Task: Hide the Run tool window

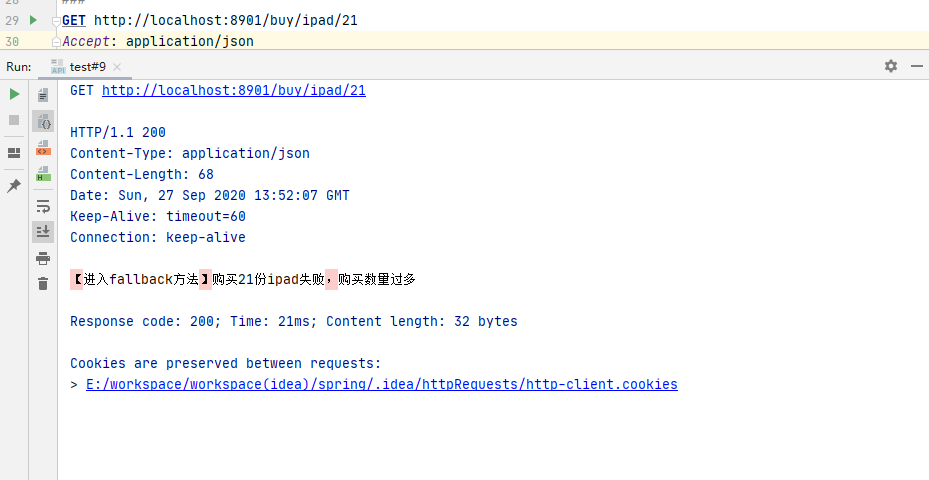Action: [x=915, y=66]
